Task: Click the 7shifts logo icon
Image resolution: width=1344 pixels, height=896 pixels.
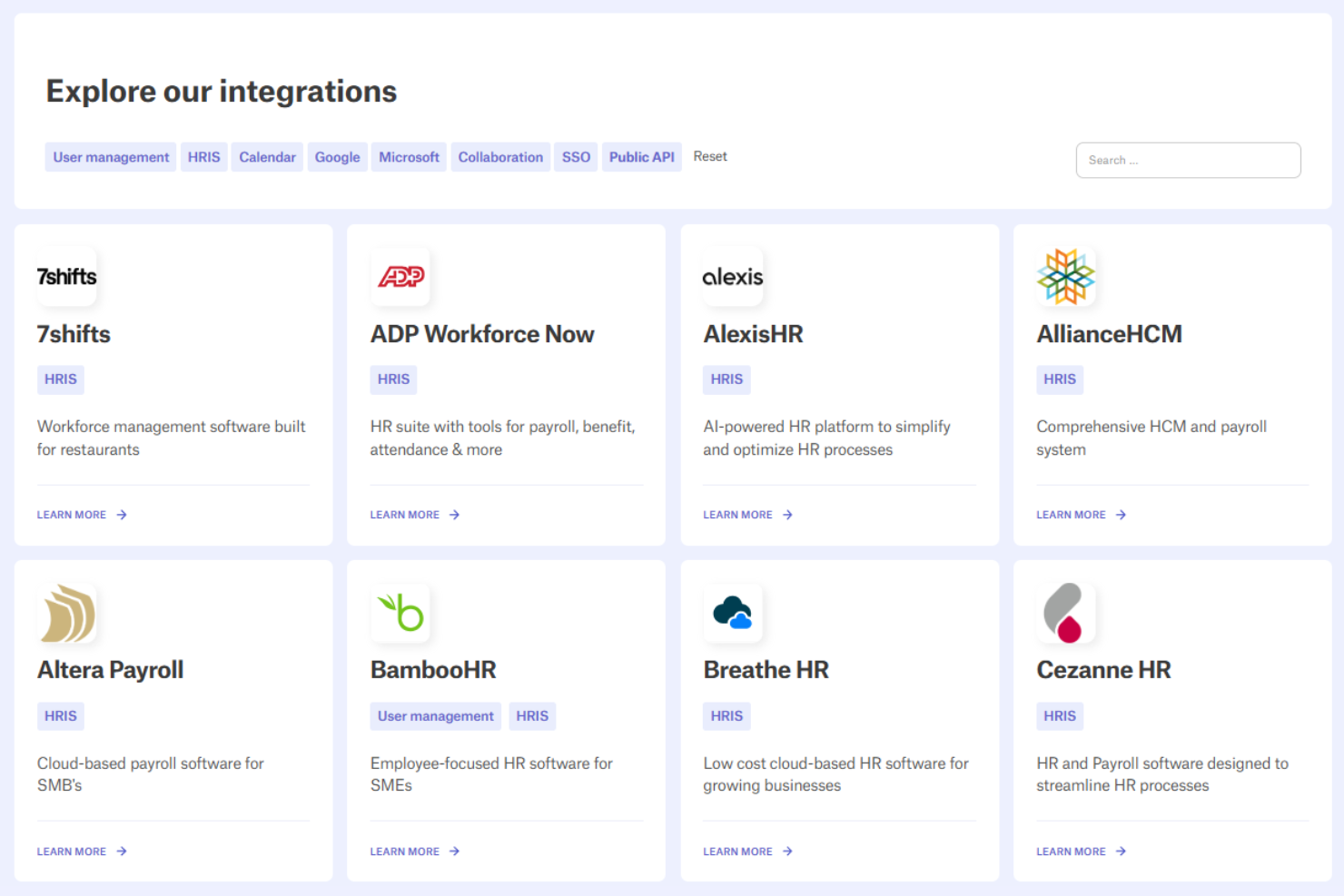Action: tap(67, 277)
